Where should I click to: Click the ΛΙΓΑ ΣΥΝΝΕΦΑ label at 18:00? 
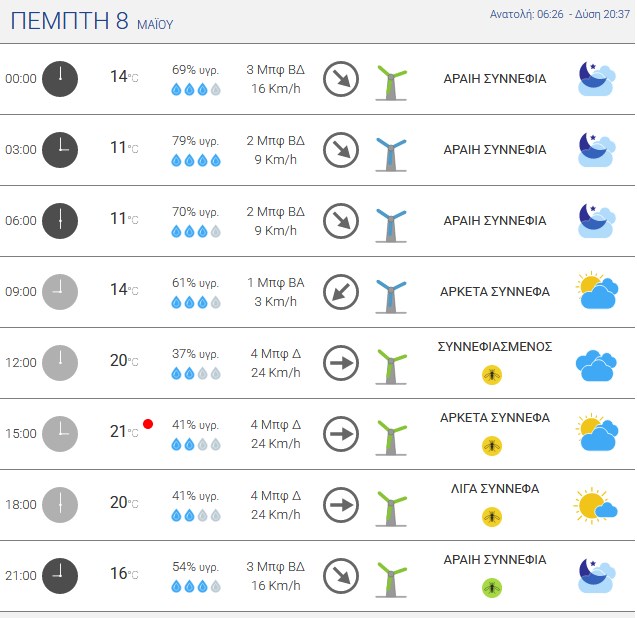point(495,488)
